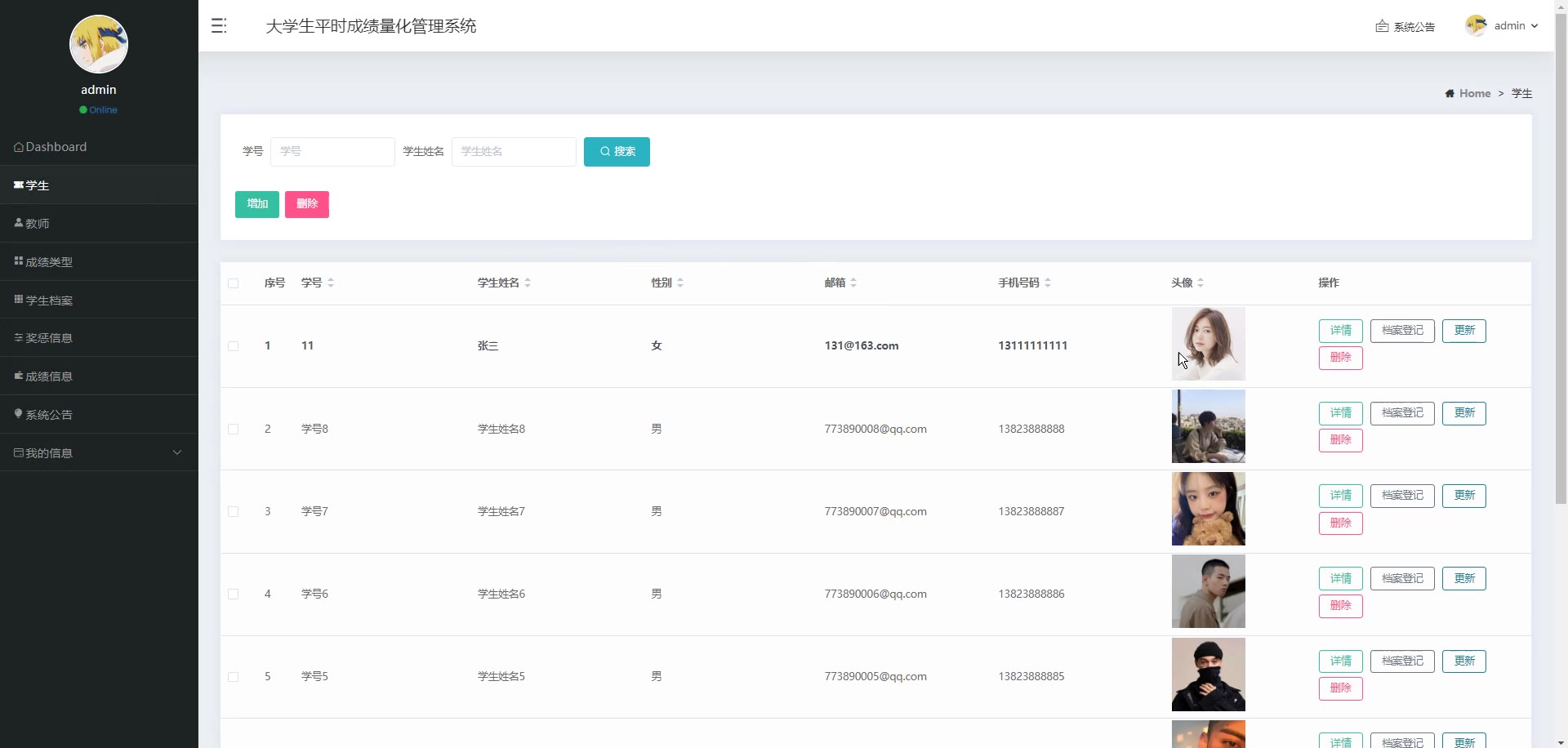
Task: Open 系统公告 in the sidebar
Action: point(99,415)
